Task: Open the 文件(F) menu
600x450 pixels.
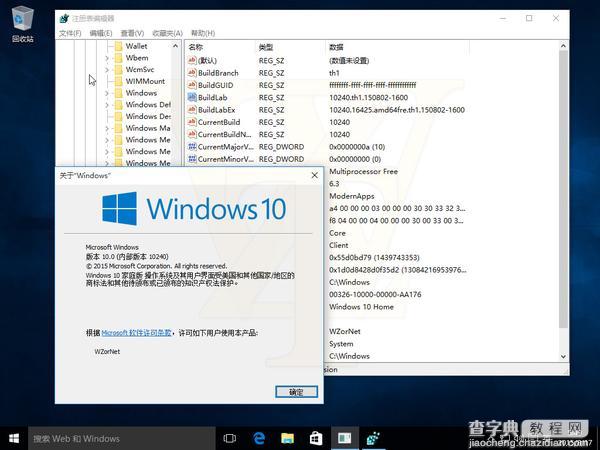Action: click(70, 33)
